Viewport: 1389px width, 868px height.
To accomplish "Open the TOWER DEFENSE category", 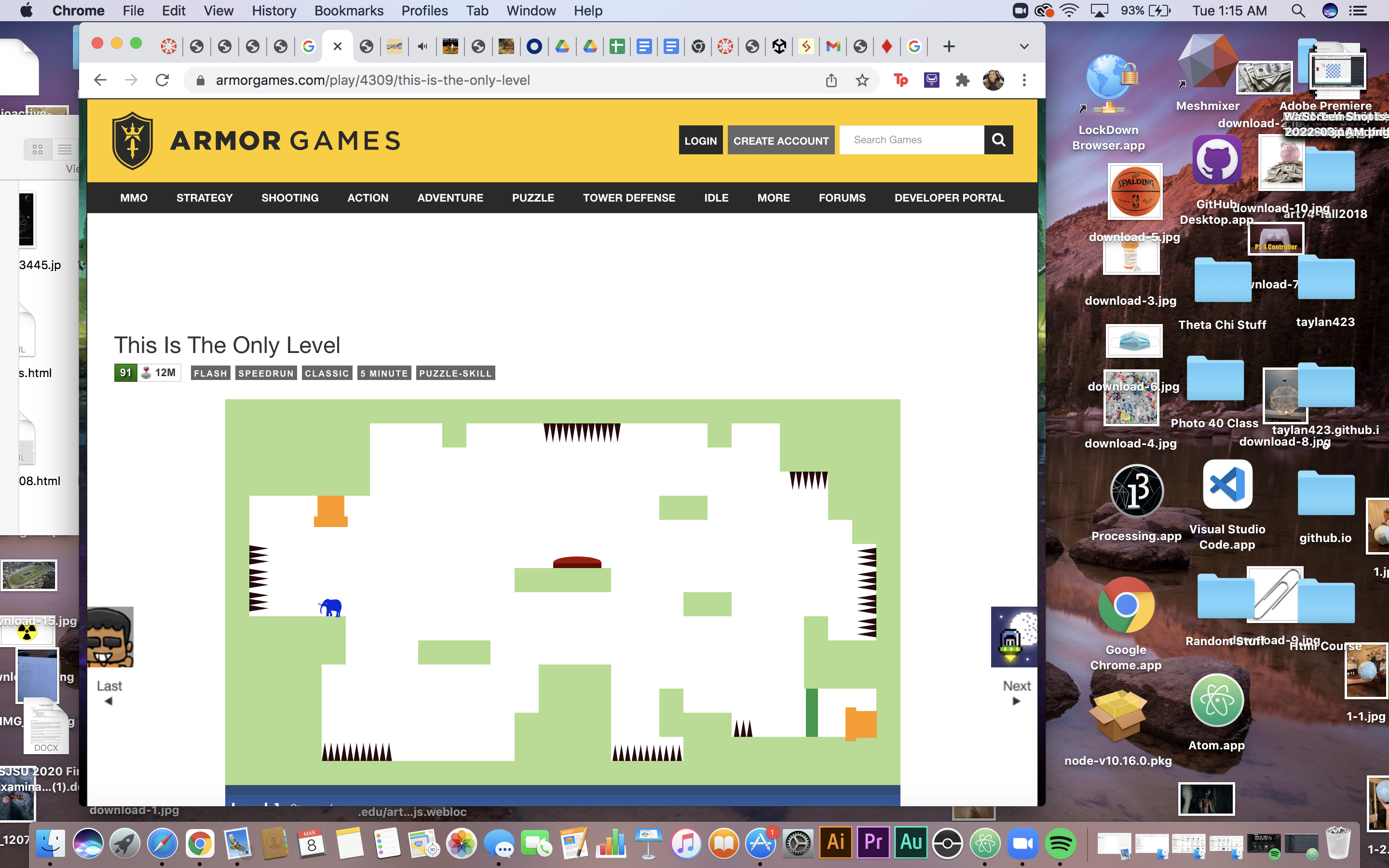I will coord(629,198).
